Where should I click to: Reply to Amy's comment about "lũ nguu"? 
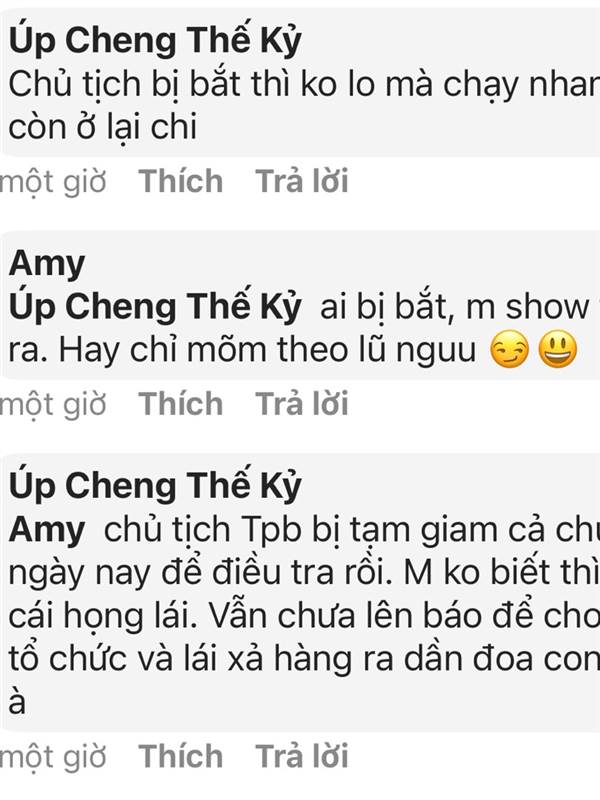[302, 403]
